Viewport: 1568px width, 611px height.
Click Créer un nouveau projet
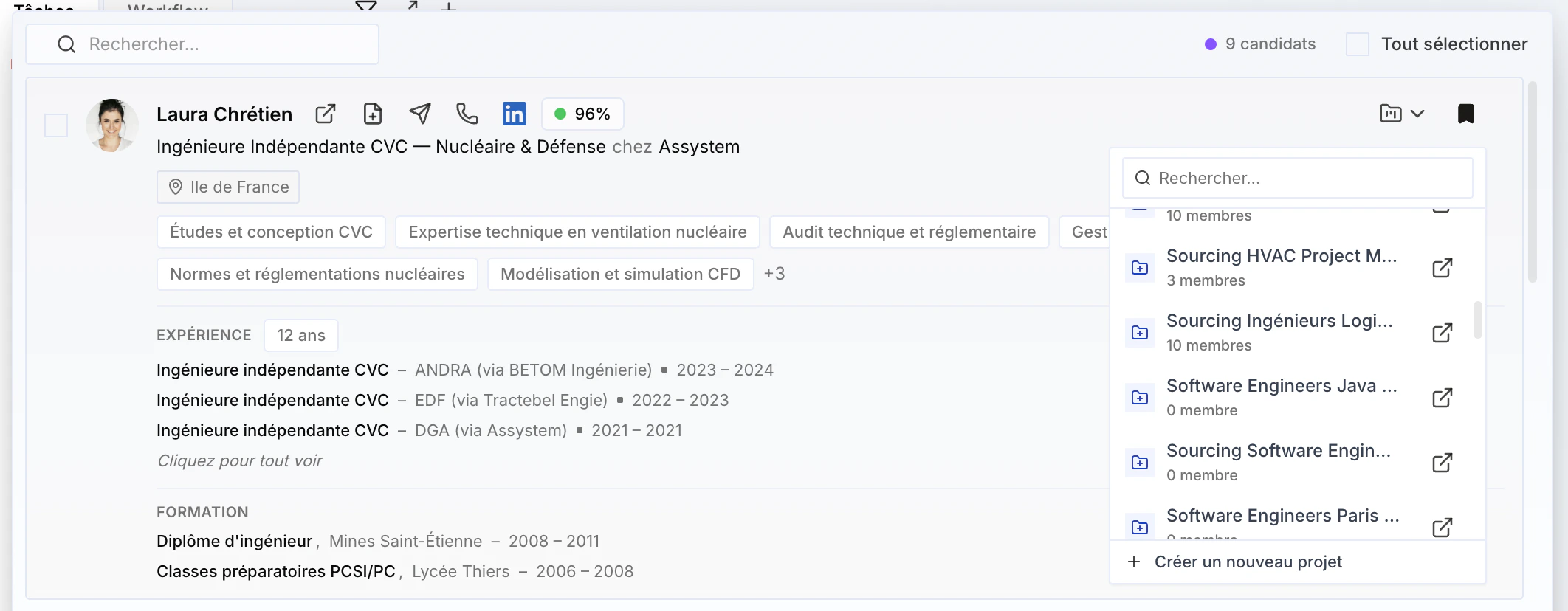click(1298, 562)
